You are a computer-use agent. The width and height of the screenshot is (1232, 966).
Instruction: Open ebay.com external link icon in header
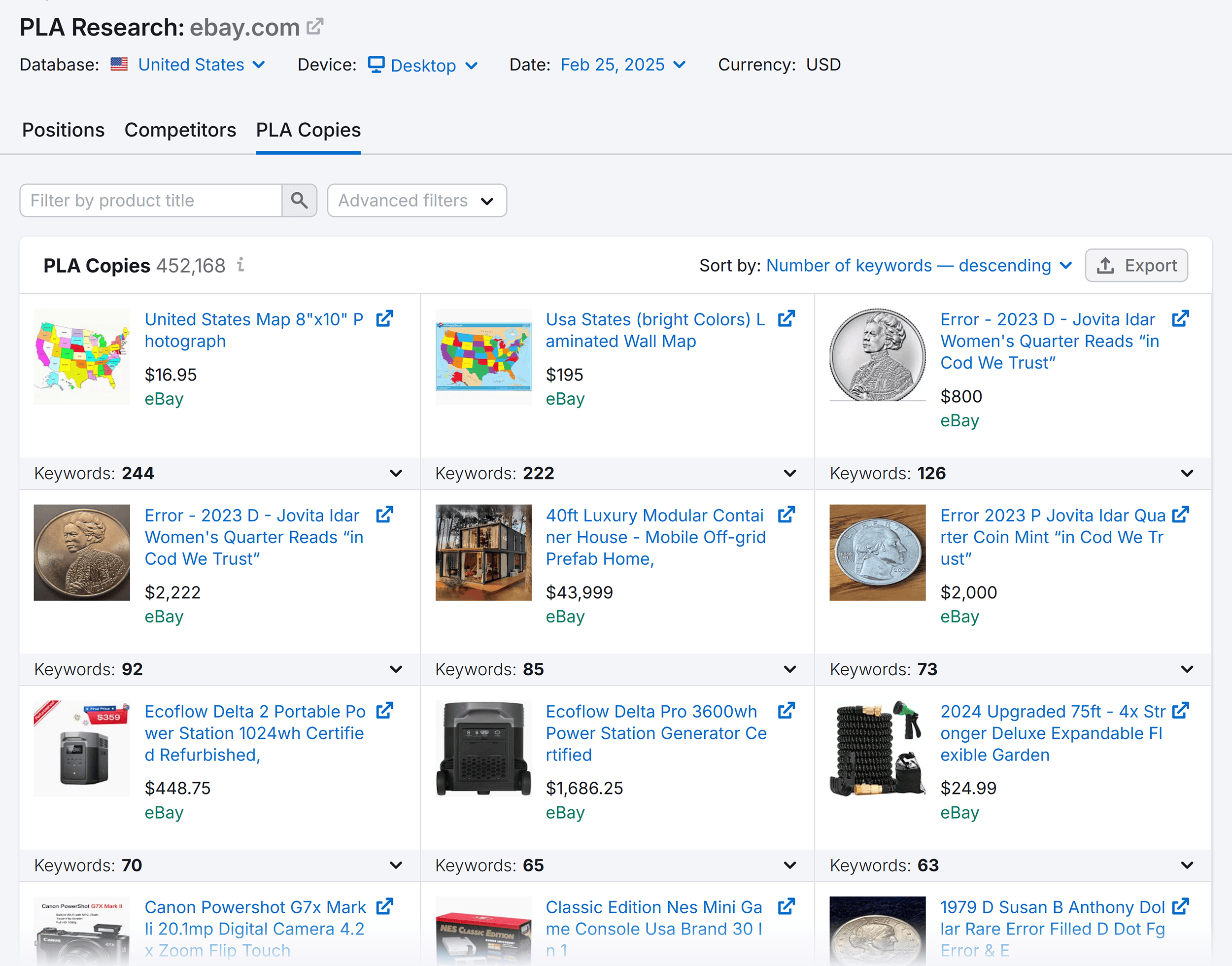click(x=315, y=27)
